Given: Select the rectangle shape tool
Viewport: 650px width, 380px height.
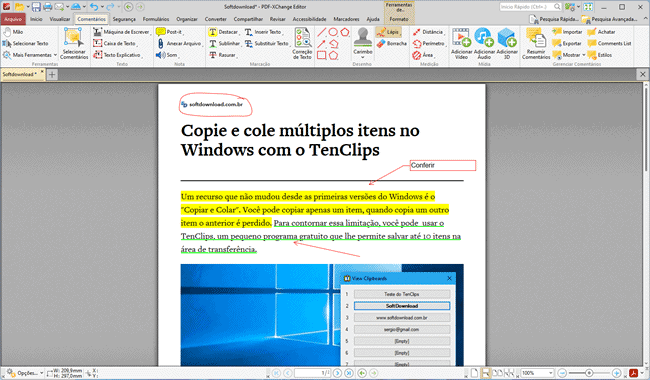Looking at the screenshot, I should [321, 55].
